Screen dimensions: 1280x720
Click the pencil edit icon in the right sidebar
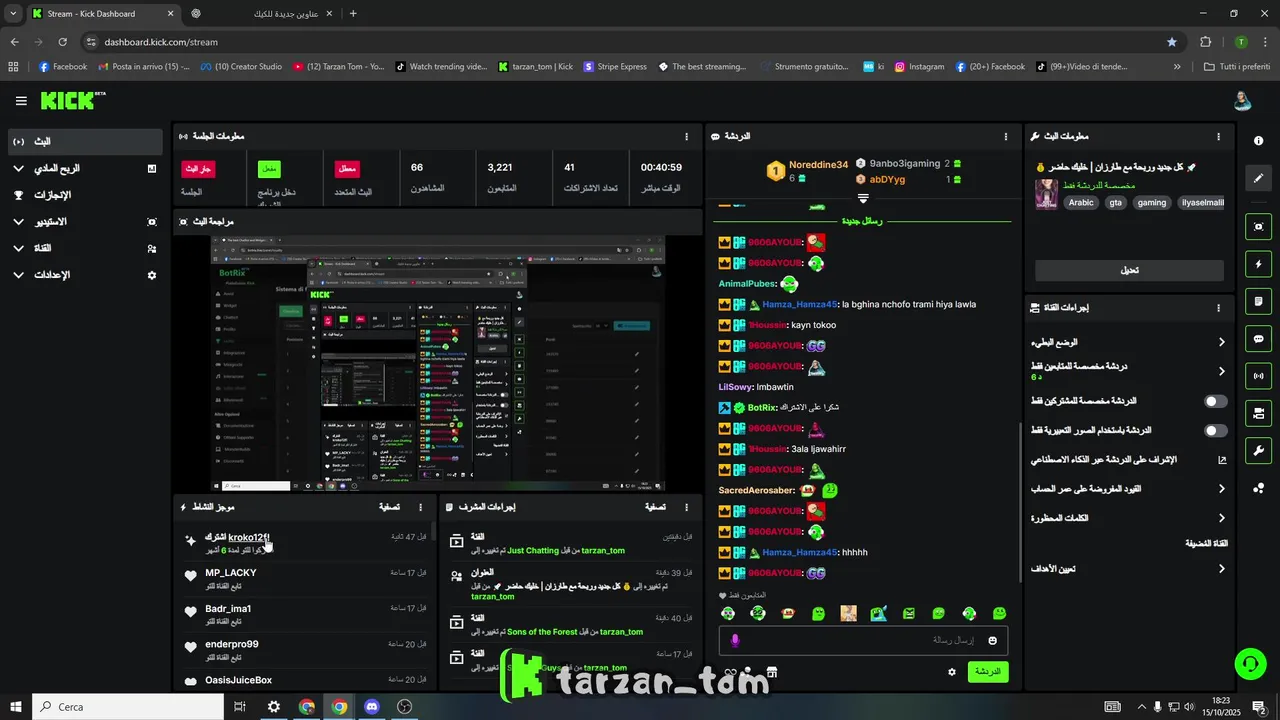coord(1258,178)
